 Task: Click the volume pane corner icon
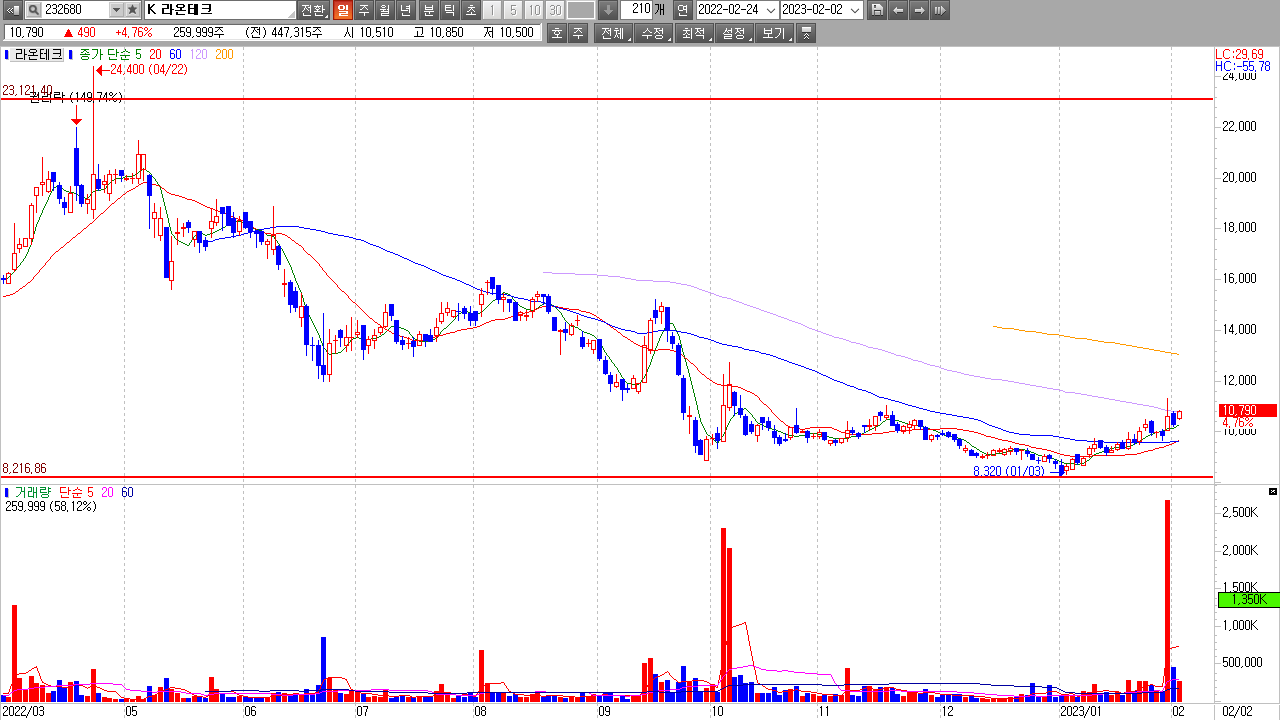[1272, 492]
